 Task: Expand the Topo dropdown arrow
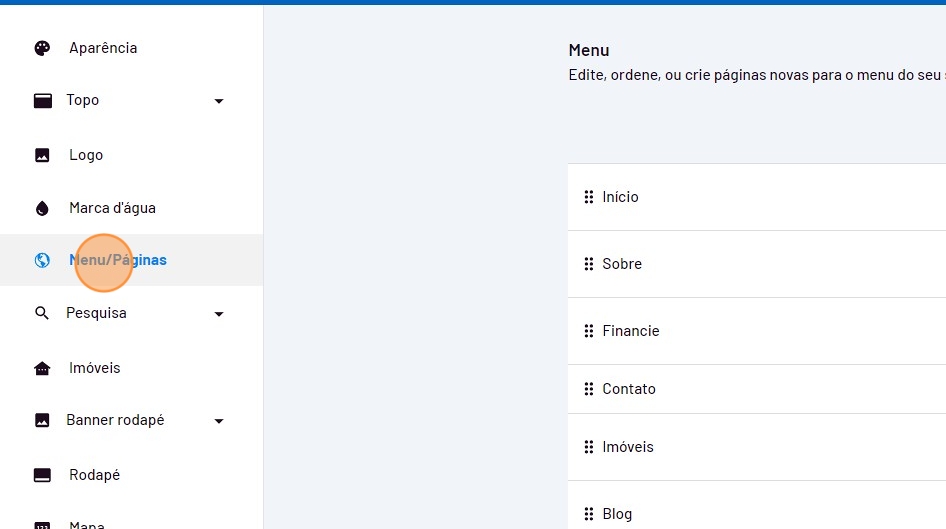tap(219, 101)
